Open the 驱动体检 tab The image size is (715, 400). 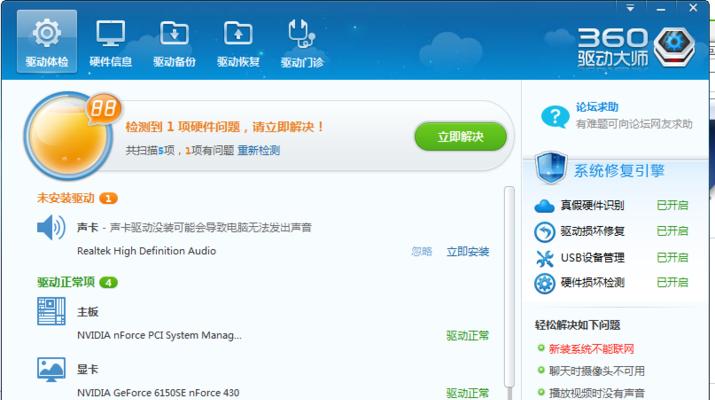(47, 42)
